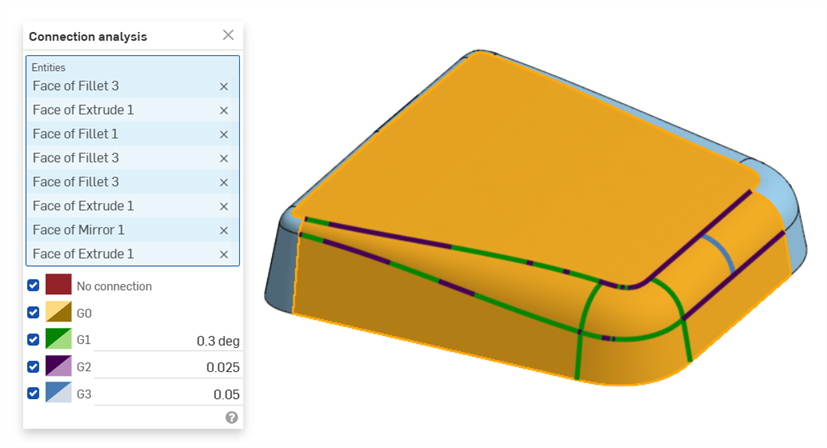Delete the bottom Face of Extrude 1 entry
Image resolution: width=827 pixels, height=448 pixels.
coord(224,254)
